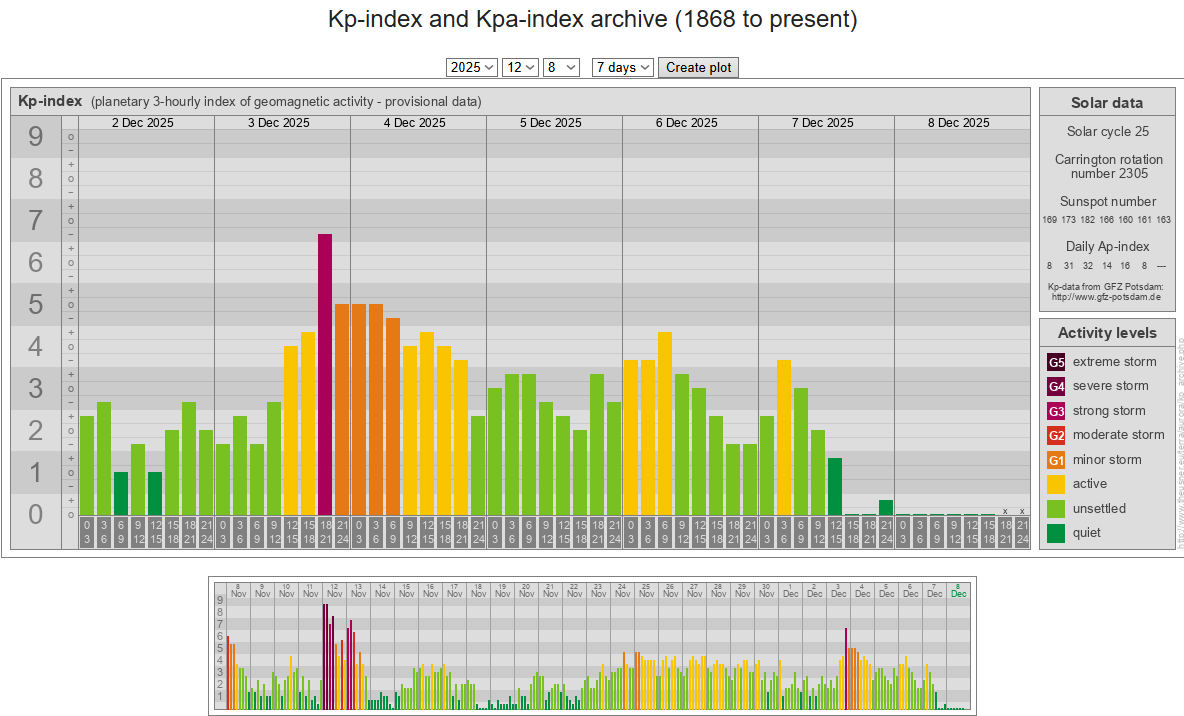Click the gfz-potsdam.de source link
Screen dimensions: 1184x716
click(x=1106, y=297)
